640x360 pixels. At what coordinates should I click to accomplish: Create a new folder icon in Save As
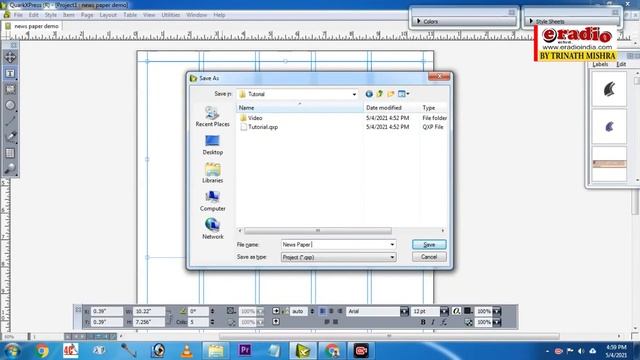(391, 94)
